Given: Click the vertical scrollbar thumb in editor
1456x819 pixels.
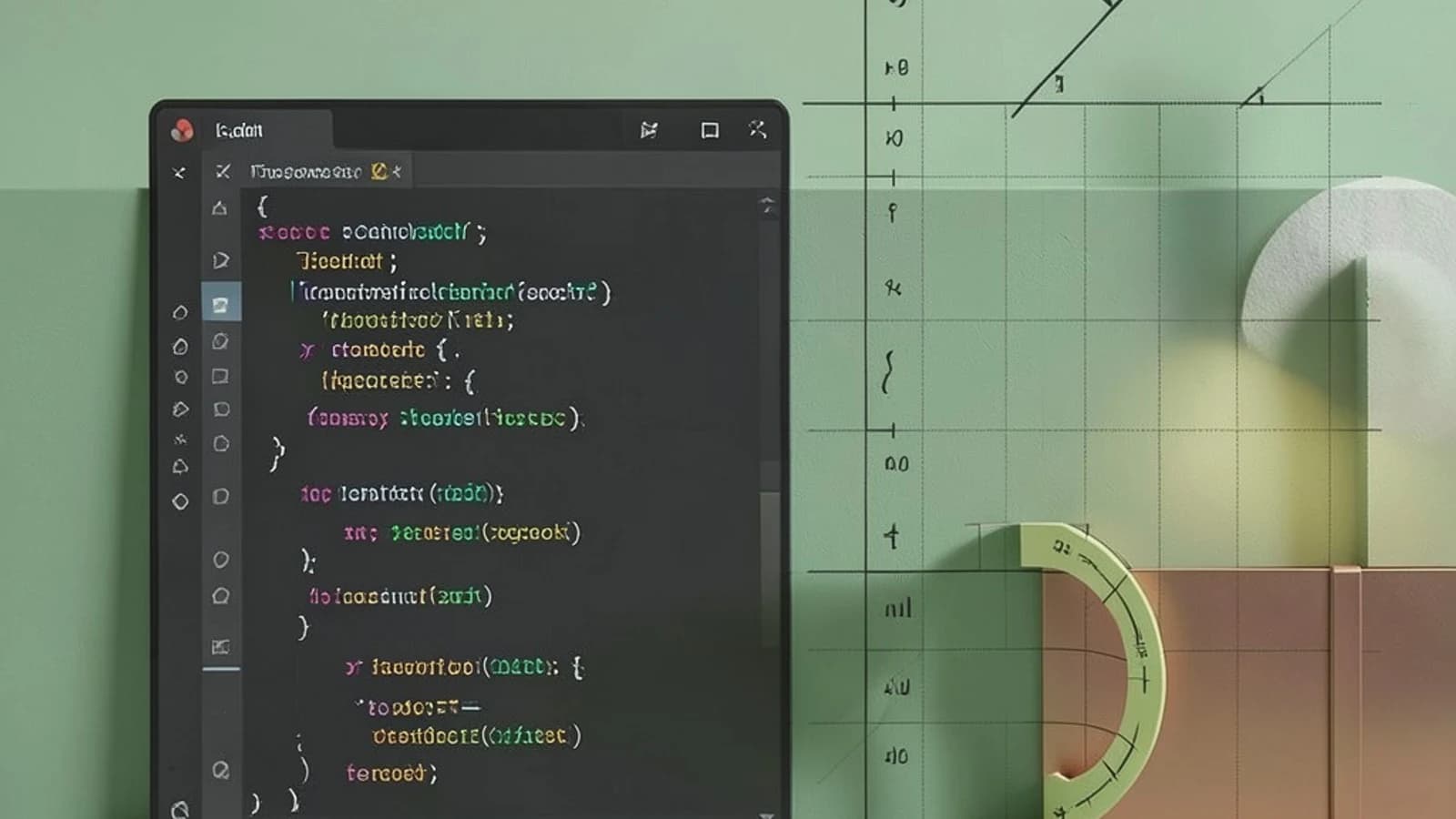Looking at the screenshot, I should tap(770, 569).
